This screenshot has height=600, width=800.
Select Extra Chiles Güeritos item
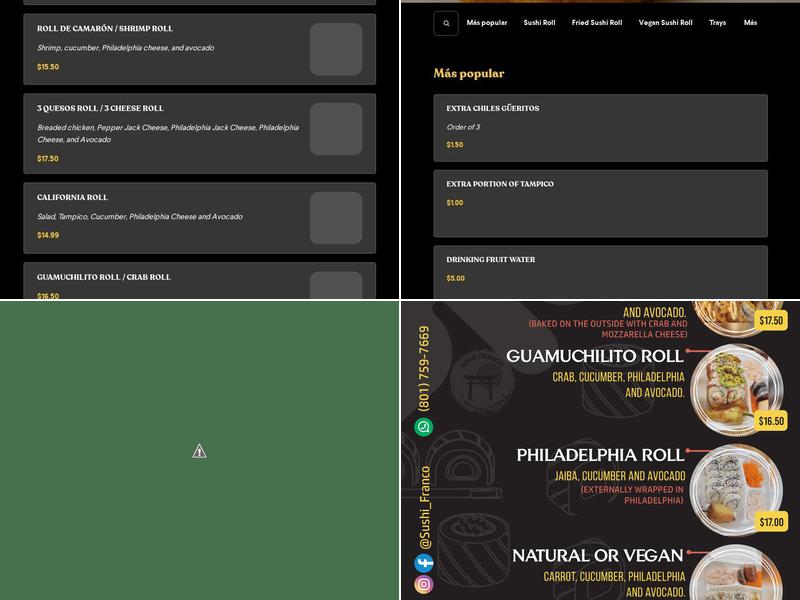(601, 128)
